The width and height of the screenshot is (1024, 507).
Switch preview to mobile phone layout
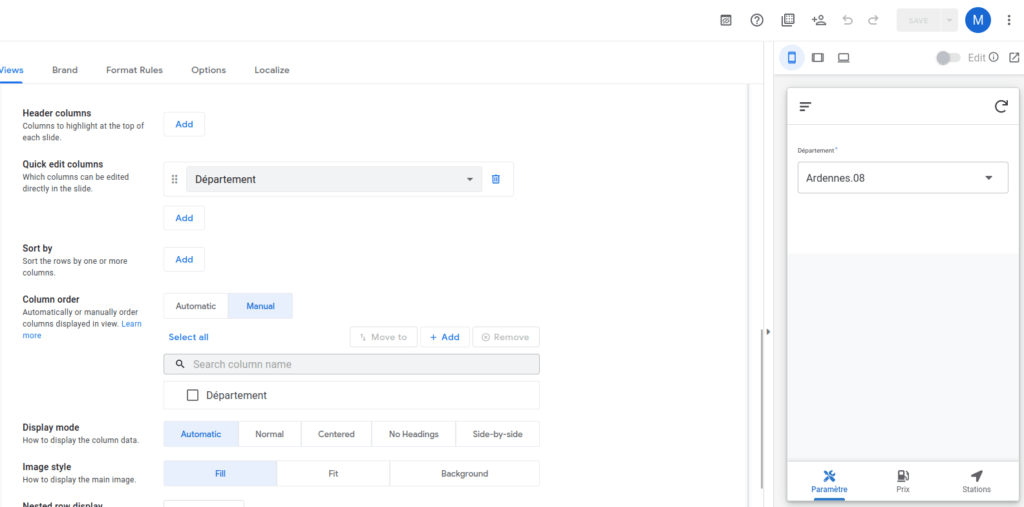[792, 57]
